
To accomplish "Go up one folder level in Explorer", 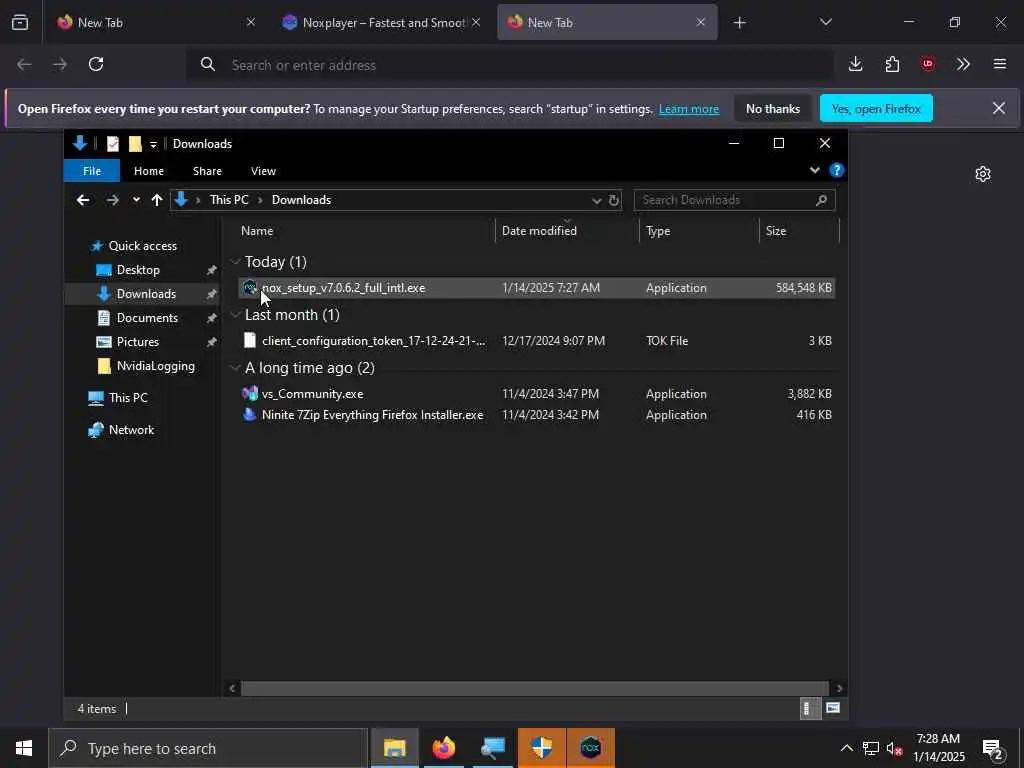I will click(x=157, y=200).
